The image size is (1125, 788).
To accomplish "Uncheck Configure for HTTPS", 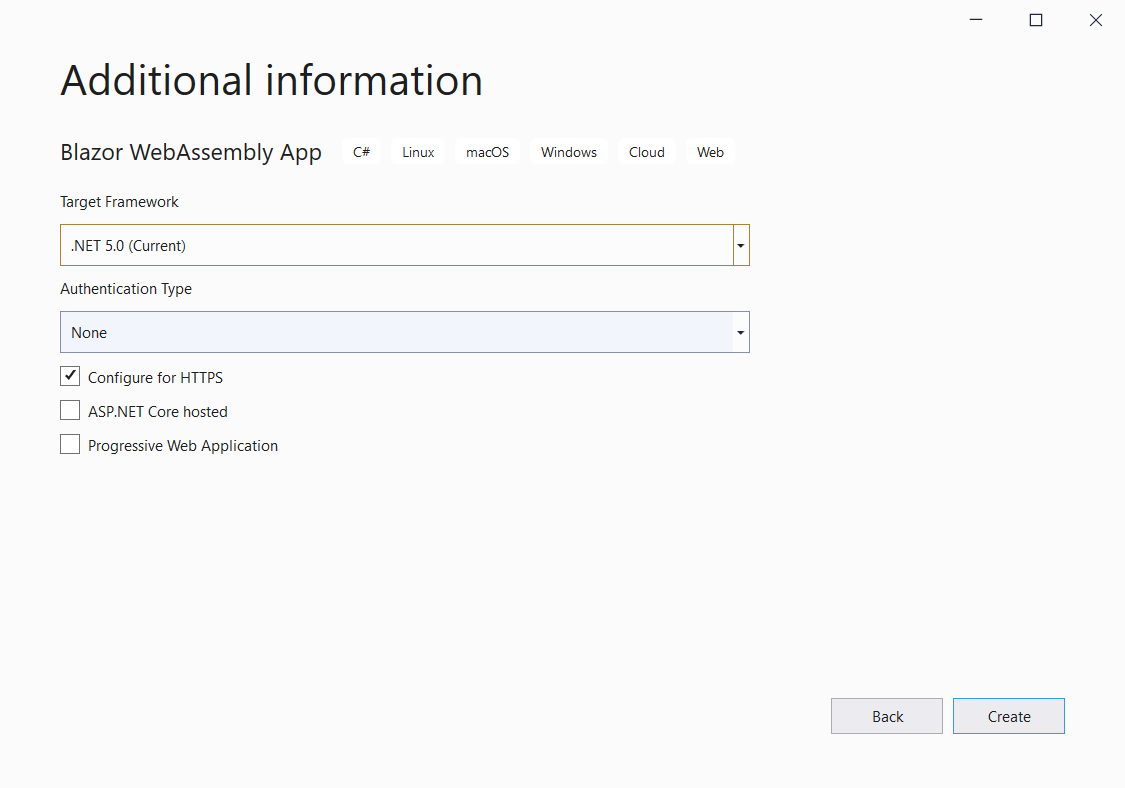I will point(70,376).
